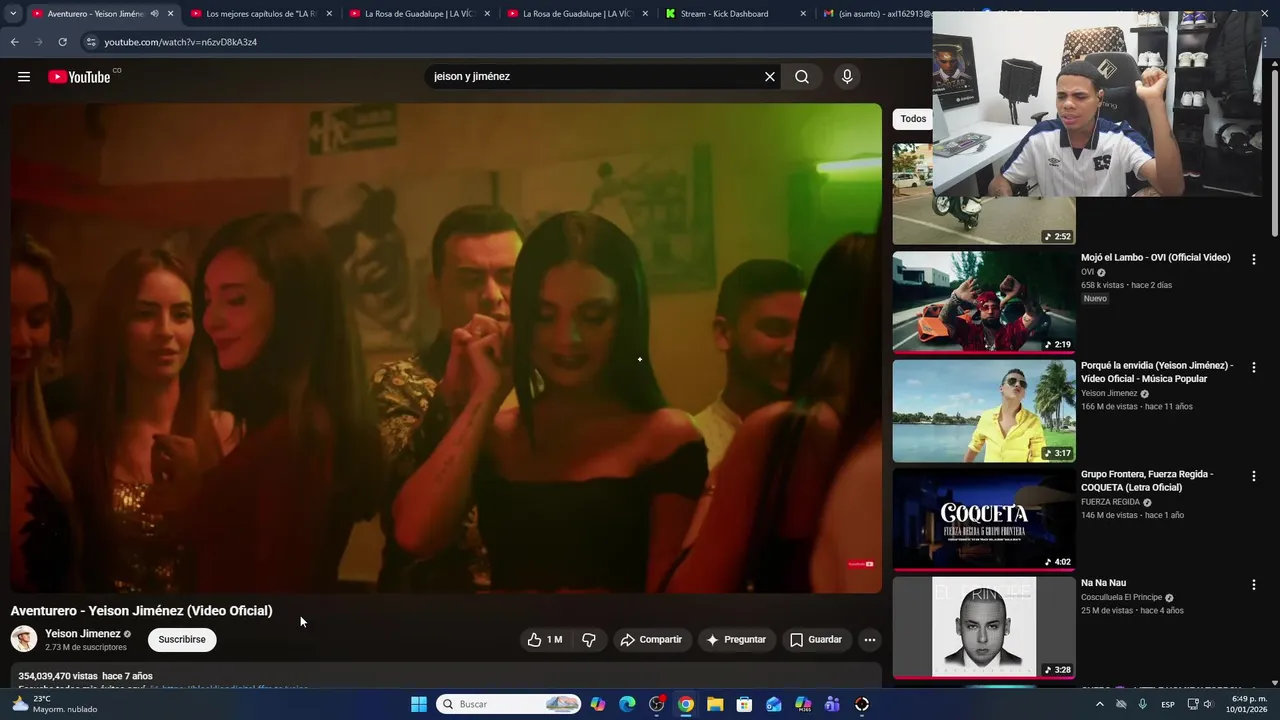Open Microsoft Edge from taskbar

(627, 704)
